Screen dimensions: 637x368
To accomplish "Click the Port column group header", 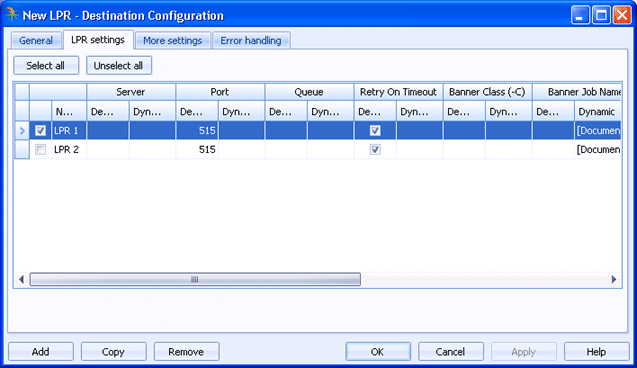I will 220,92.
